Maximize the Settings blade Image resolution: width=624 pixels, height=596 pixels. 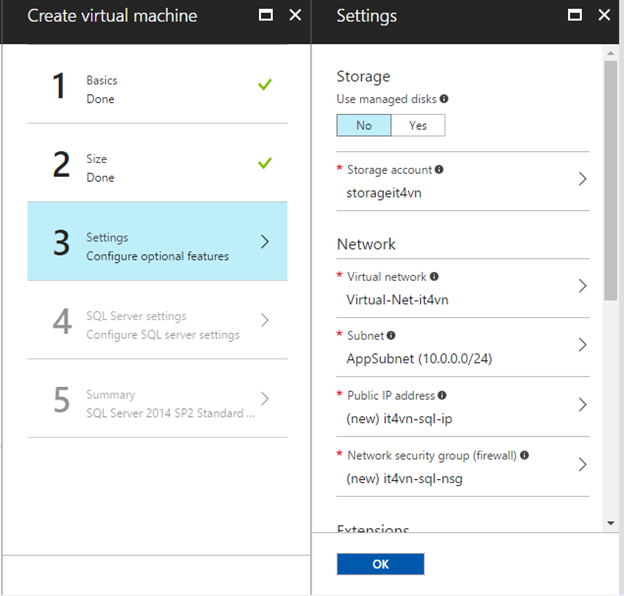(575, 15)
